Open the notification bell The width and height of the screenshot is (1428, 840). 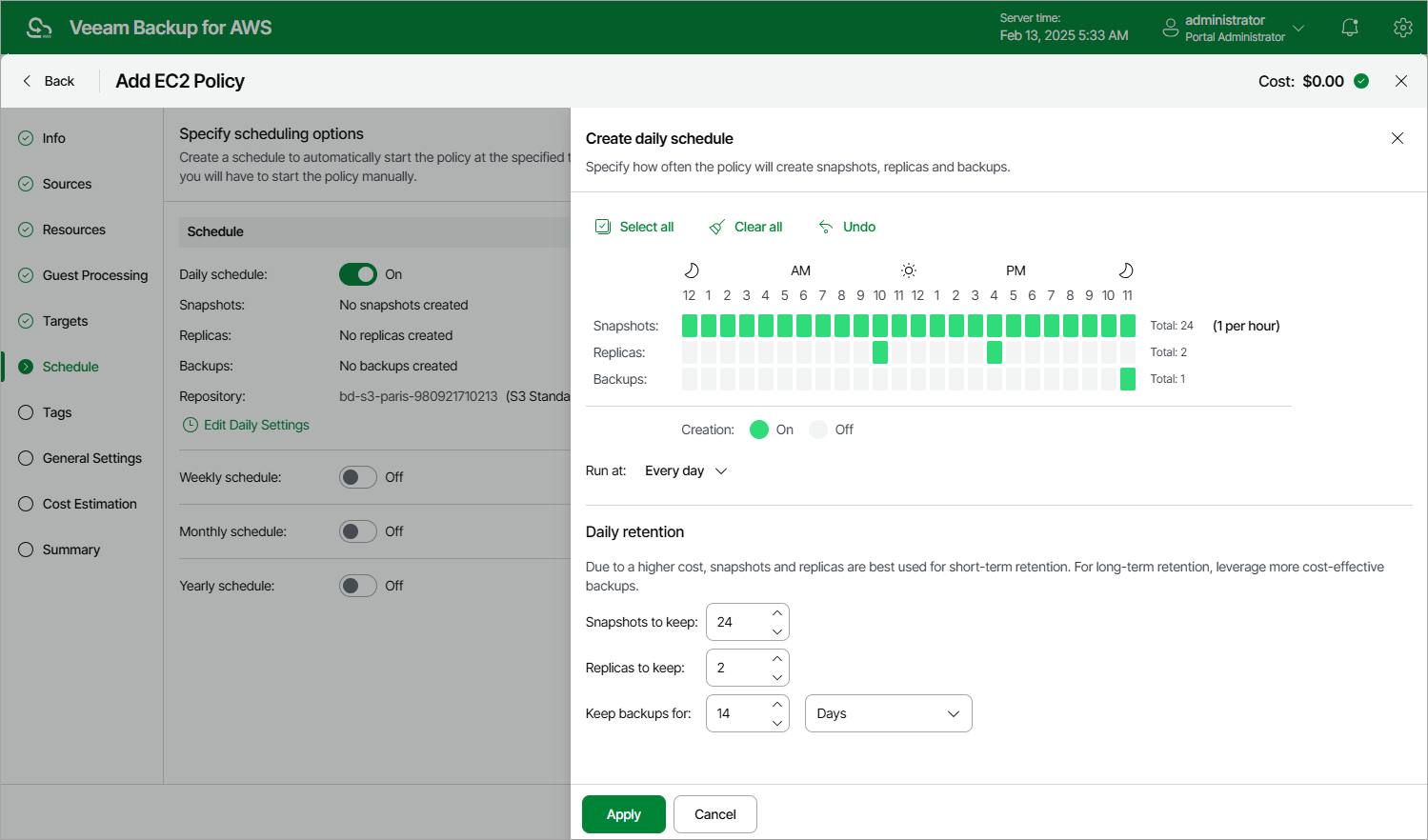[1350, 28]
